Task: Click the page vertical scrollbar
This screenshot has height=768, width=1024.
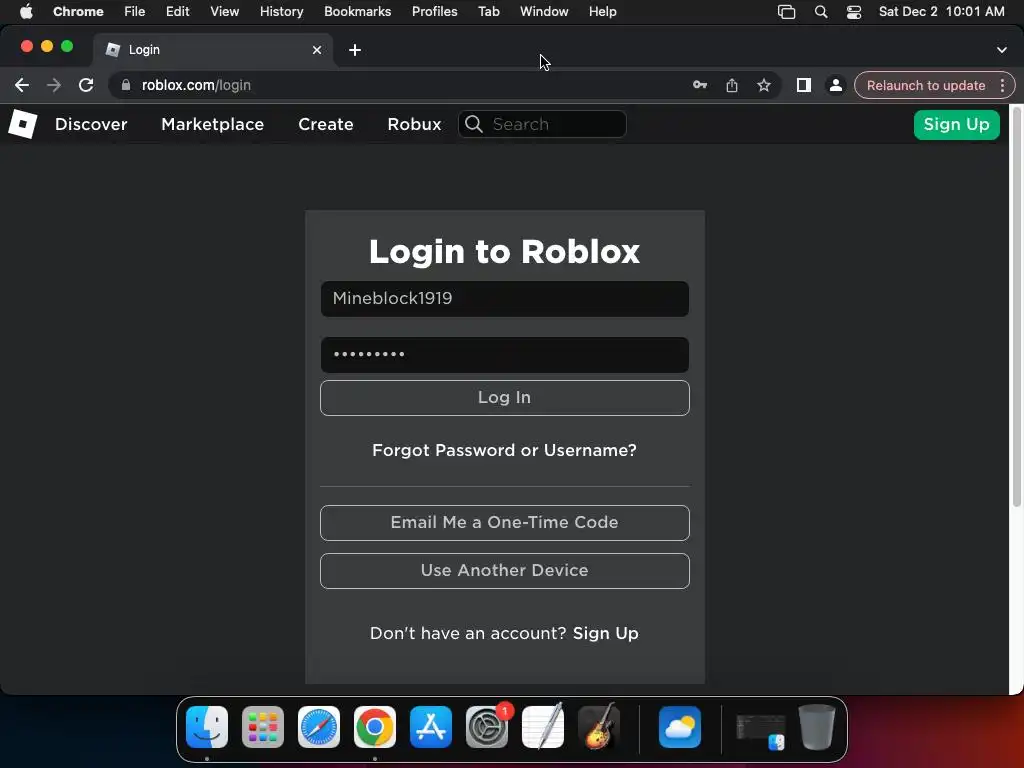Action: click(1016, 307)
